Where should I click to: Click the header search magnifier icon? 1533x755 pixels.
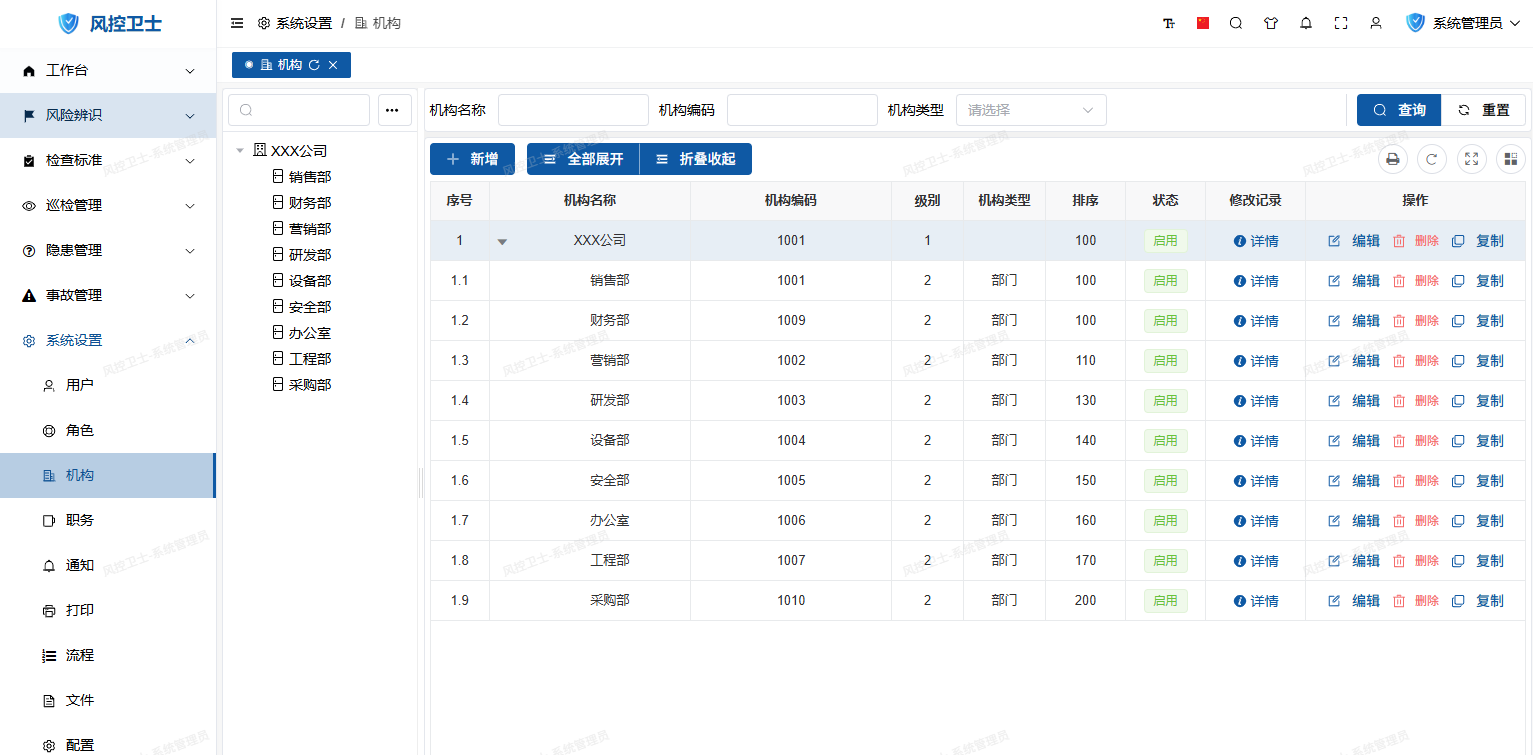(x=1236, y=23)
